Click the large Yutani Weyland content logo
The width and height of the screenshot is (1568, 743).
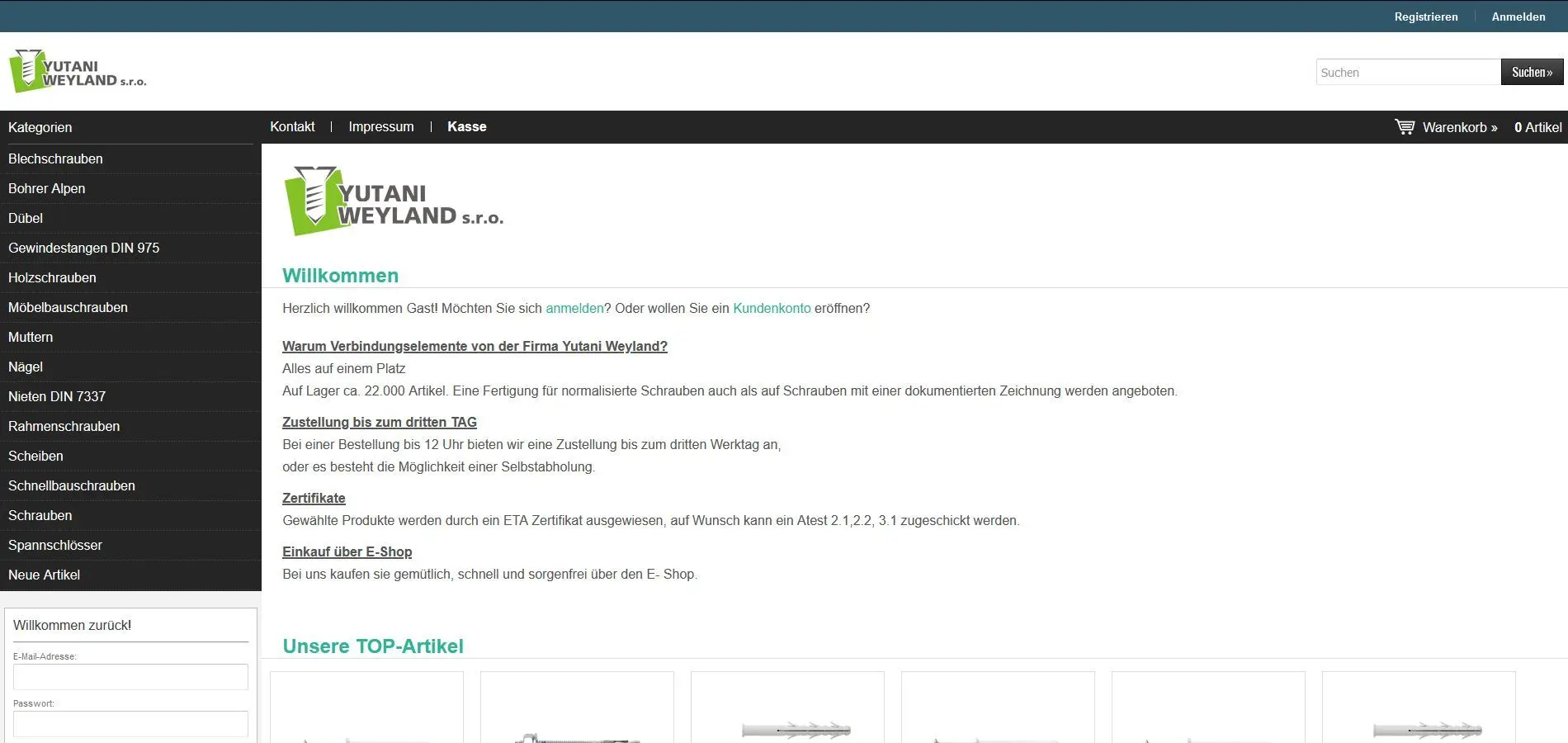pos(393,202)
